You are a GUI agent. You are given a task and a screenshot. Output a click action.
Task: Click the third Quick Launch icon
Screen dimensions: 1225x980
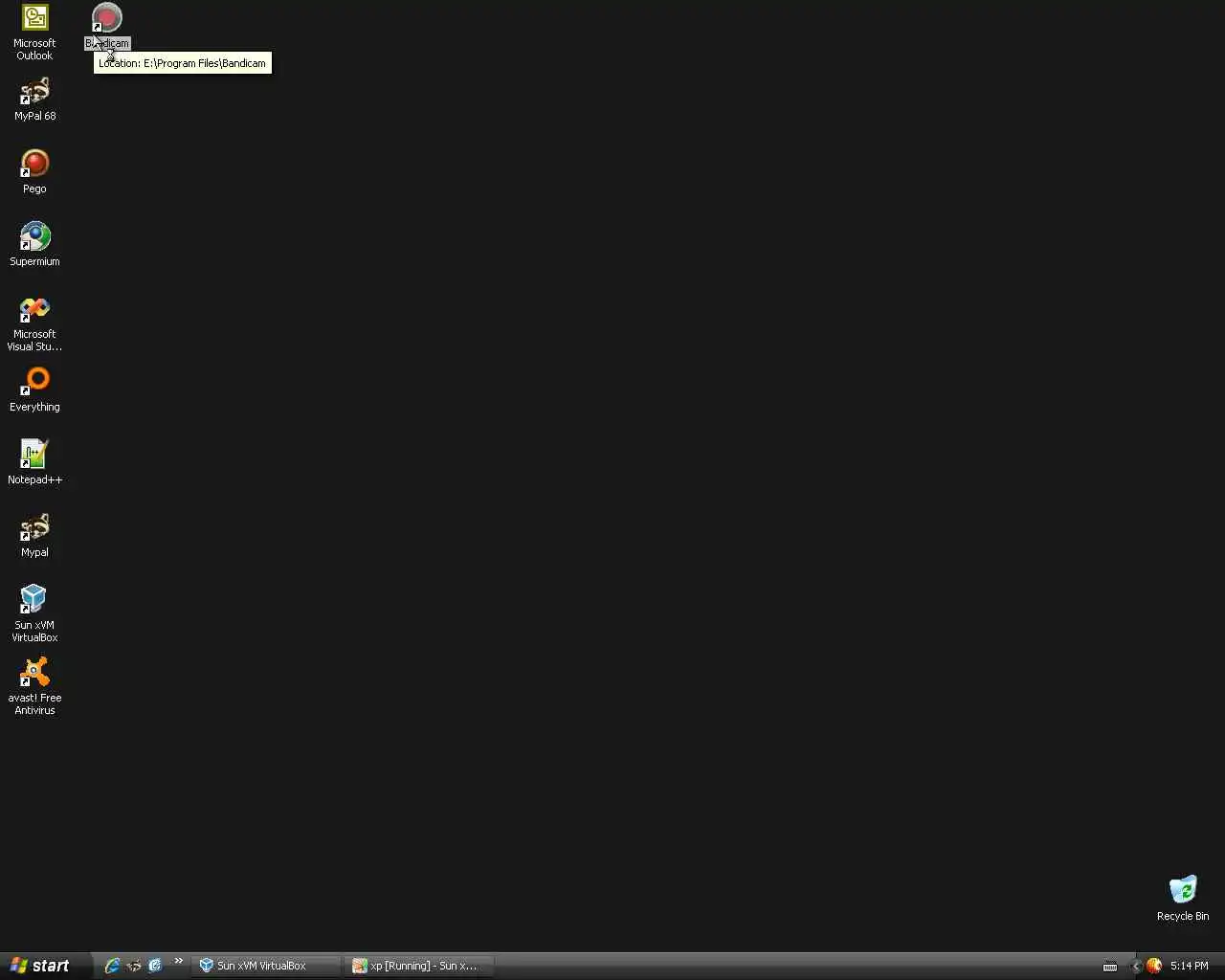click(154, 966)
